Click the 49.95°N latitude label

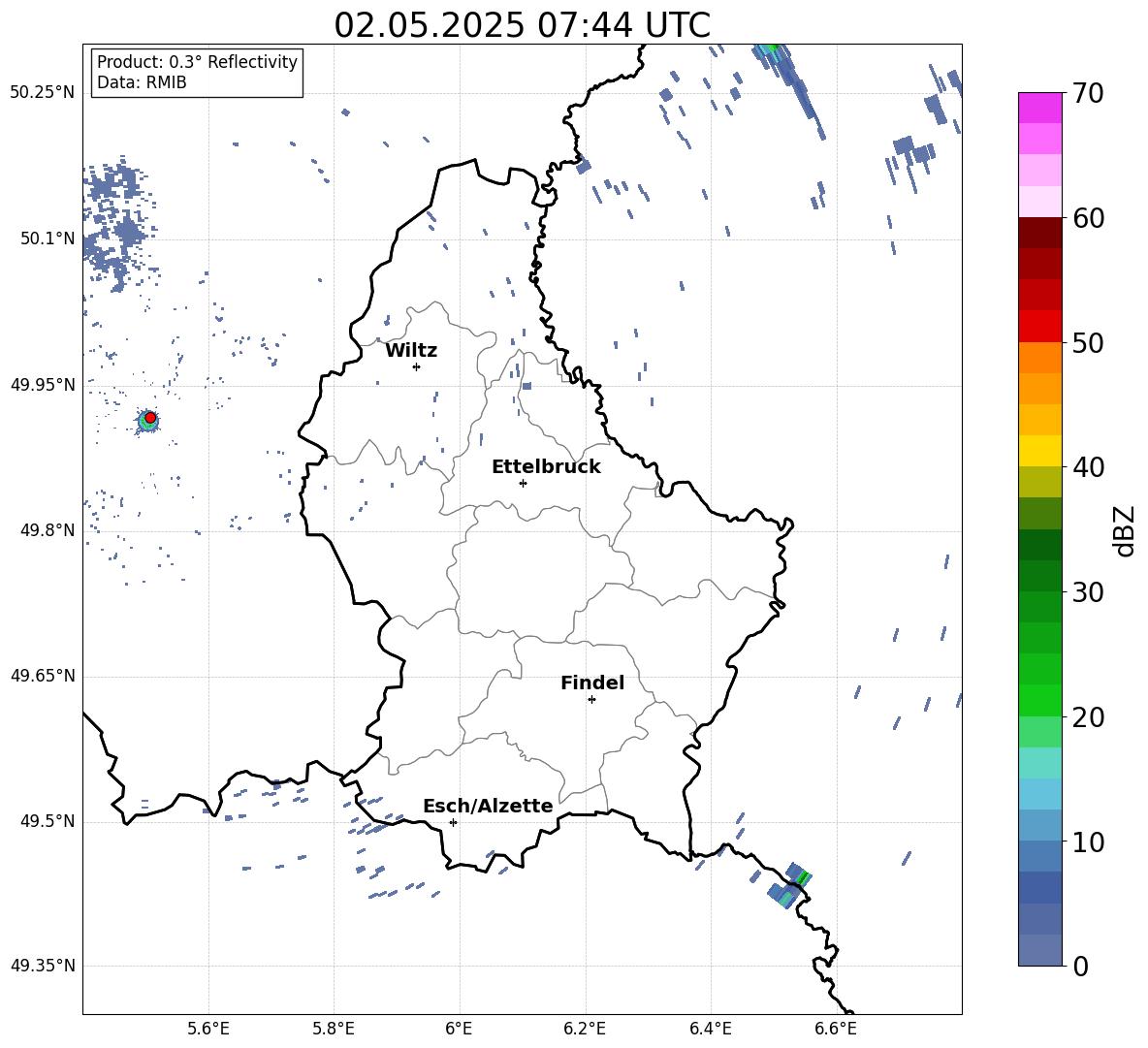[43, 384]
